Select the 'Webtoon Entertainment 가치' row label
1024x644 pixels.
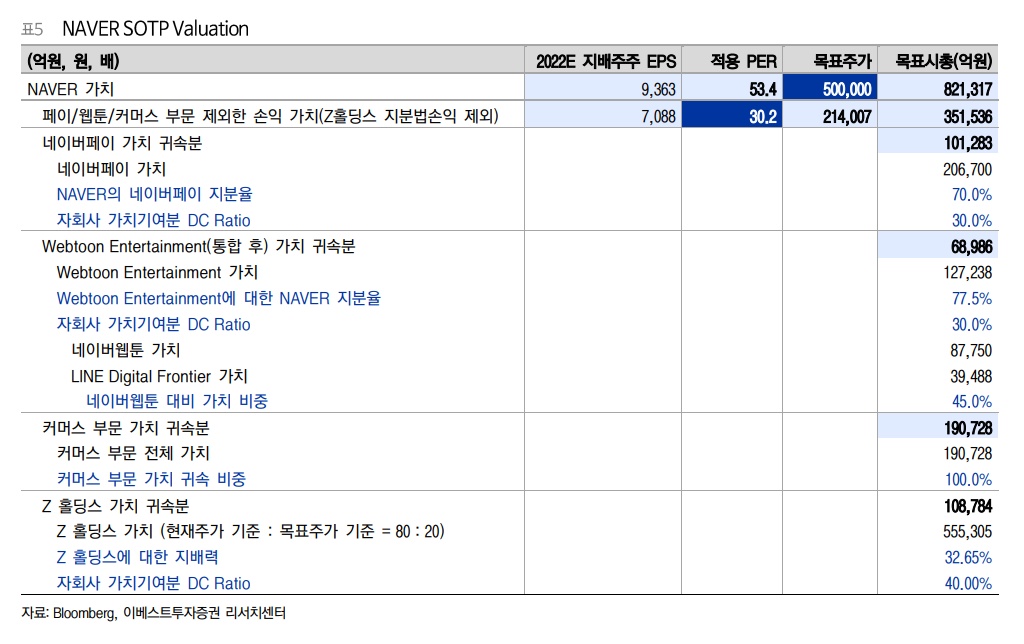[x=157, y=272]
